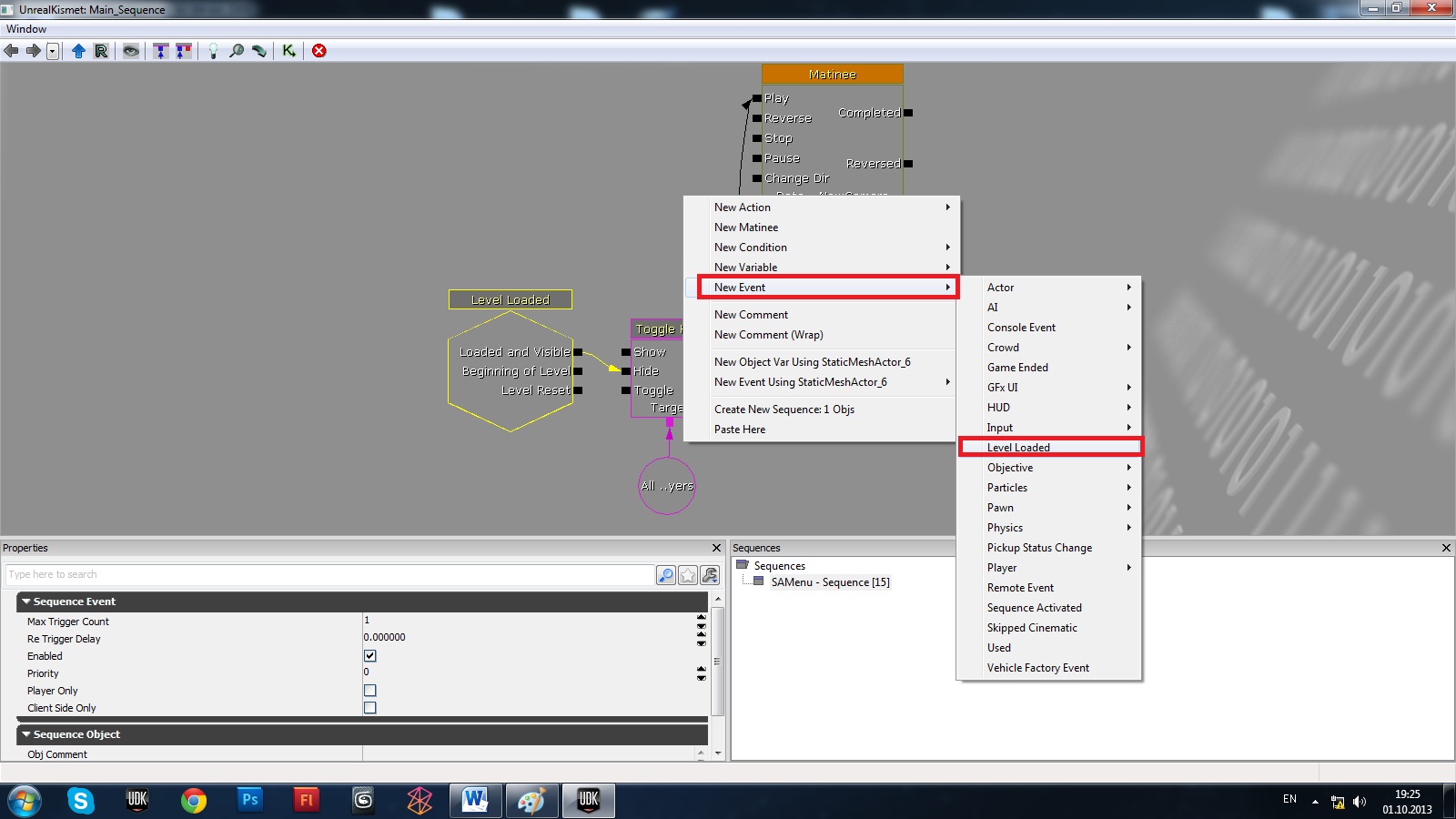This screenshot has height=819, width=1456.
Task: Open the New Variable submenu
Action: [822, 268]
